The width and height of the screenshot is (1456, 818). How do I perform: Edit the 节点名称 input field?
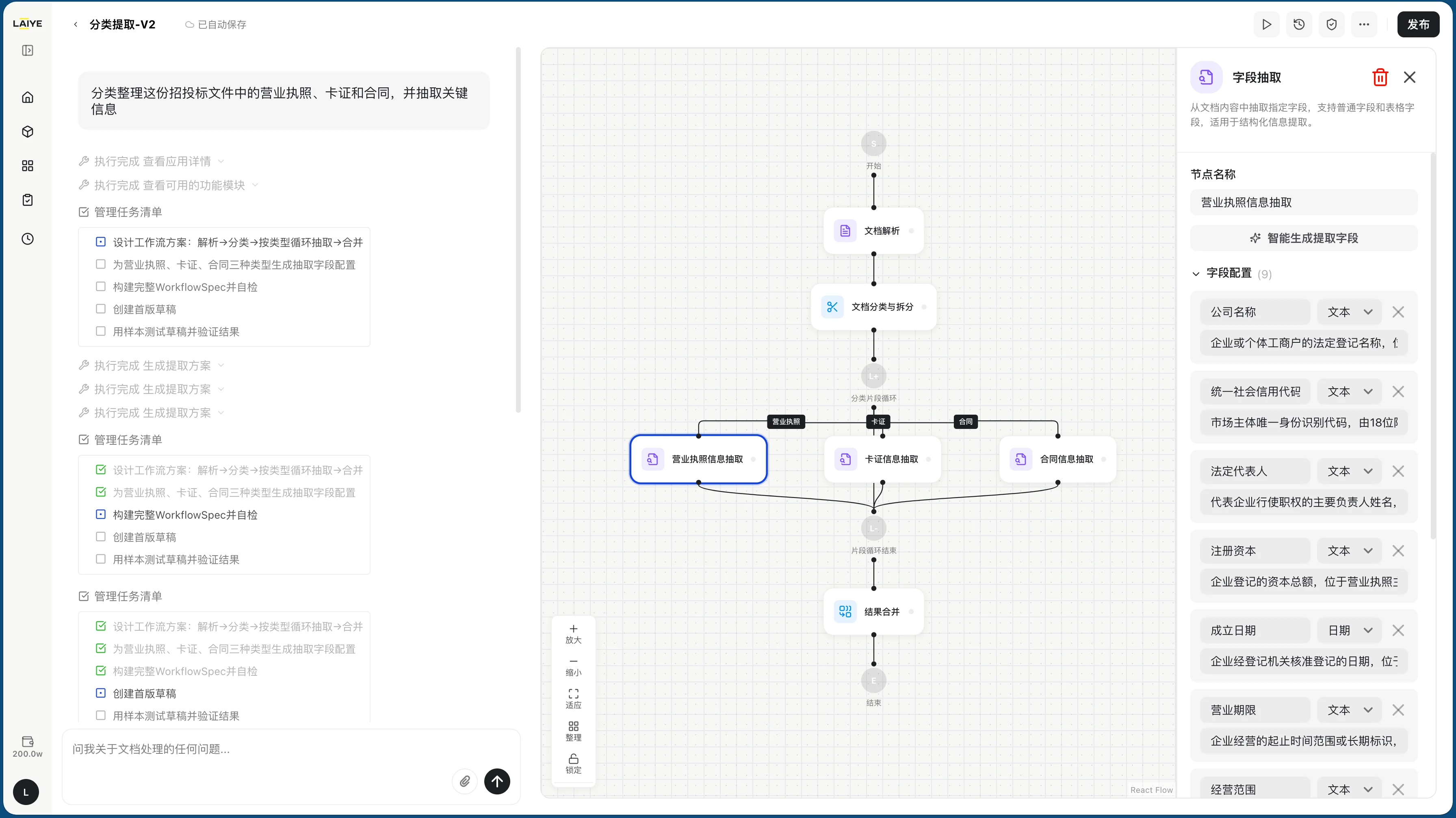1304,202
